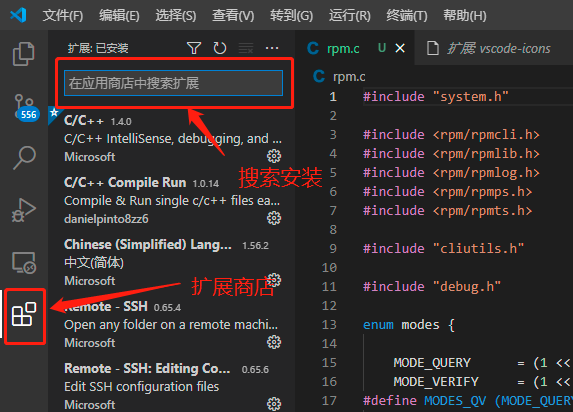Viewport: 573px width, 412px height.
Task: Open the 终端(T) menu
Action: tap(407, 16)
